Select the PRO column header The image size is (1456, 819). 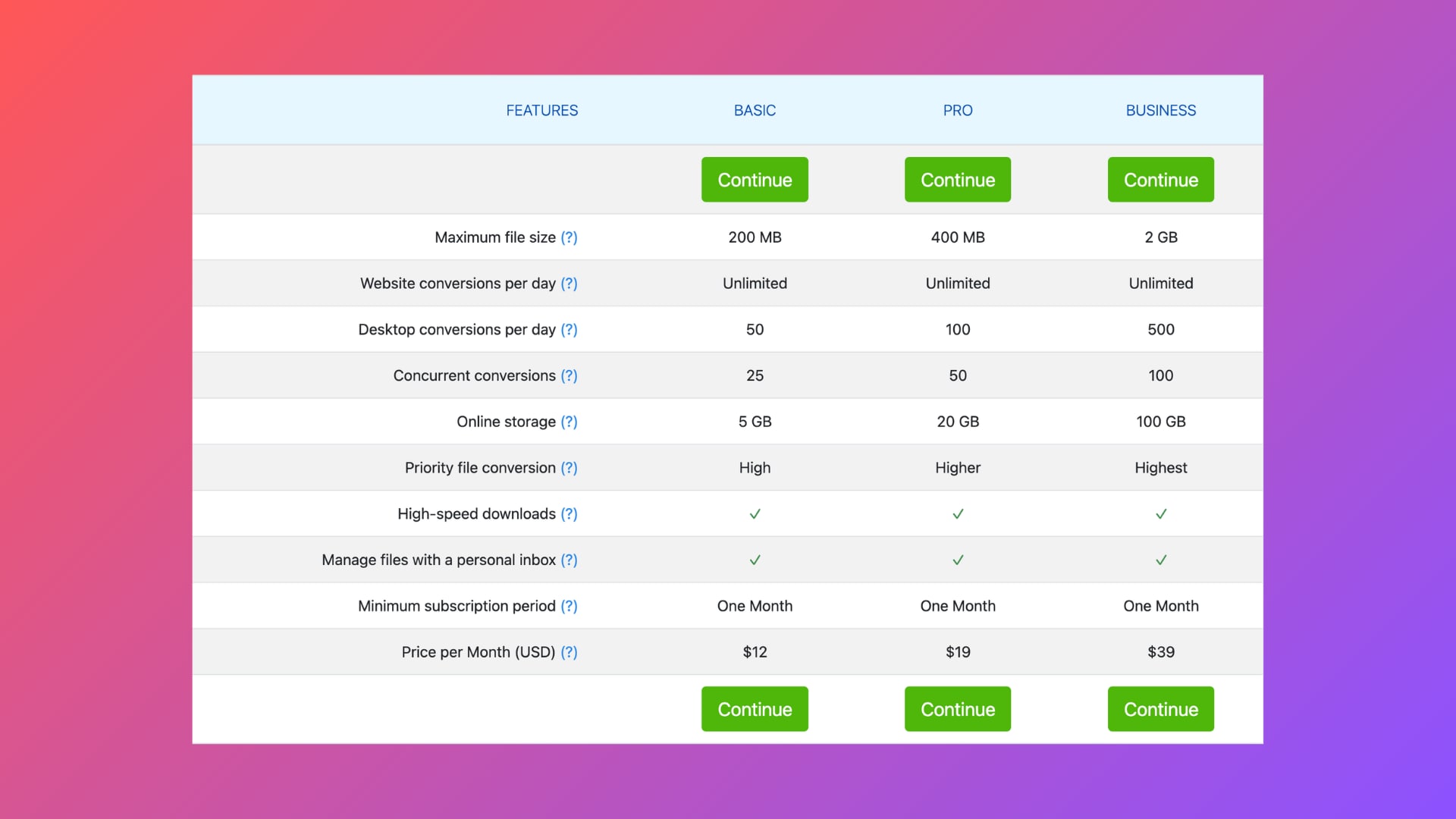coord(958,111)
